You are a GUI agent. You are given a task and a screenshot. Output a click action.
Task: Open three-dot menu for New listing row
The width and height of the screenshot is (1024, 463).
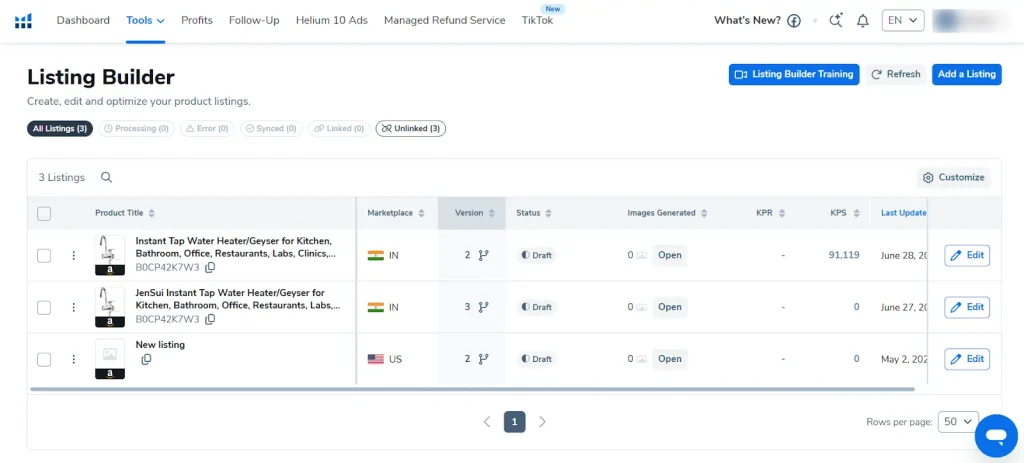click(x=74, y=359)
